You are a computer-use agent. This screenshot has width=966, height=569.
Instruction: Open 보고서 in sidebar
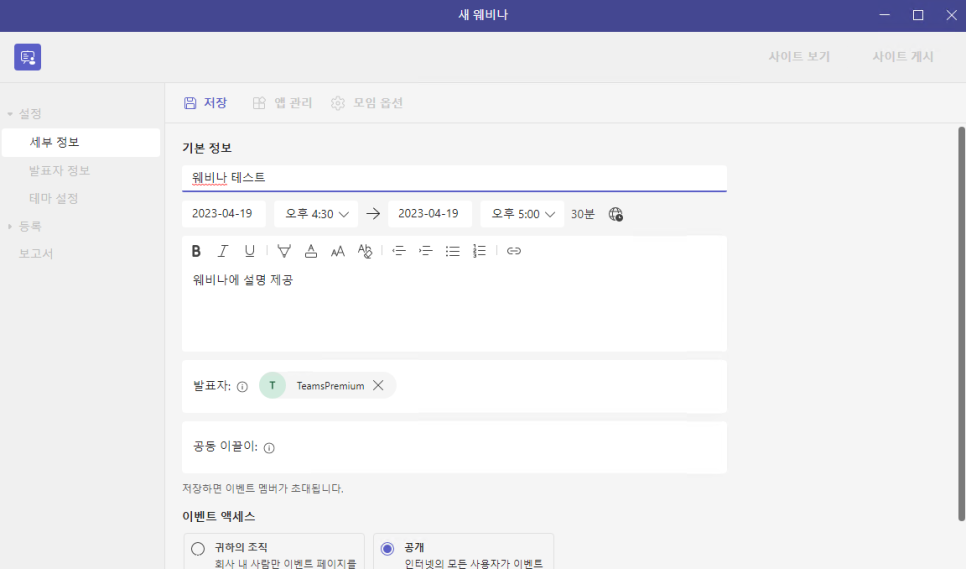coord(36,254)
